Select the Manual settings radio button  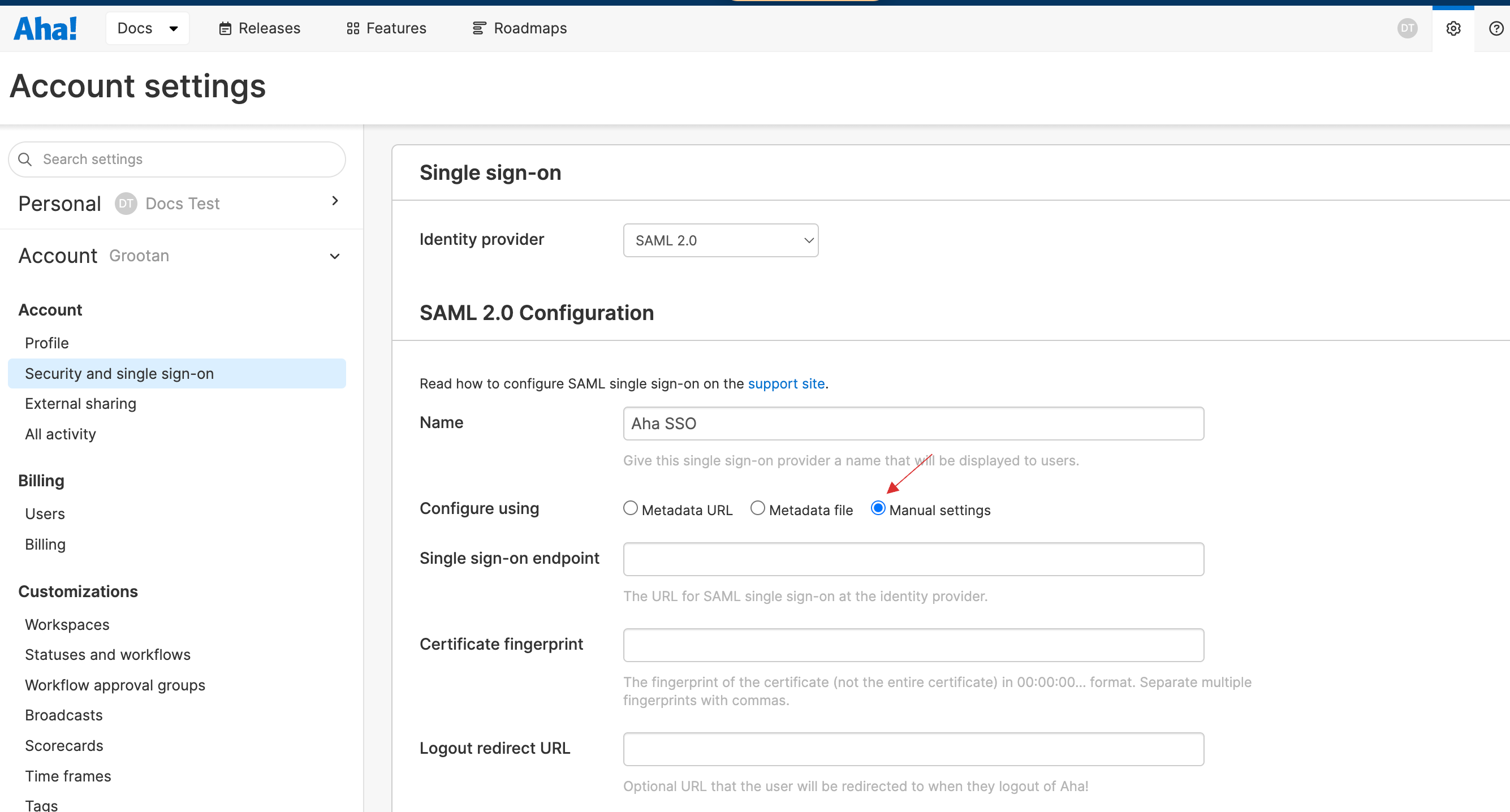click(x=878, y=508)
